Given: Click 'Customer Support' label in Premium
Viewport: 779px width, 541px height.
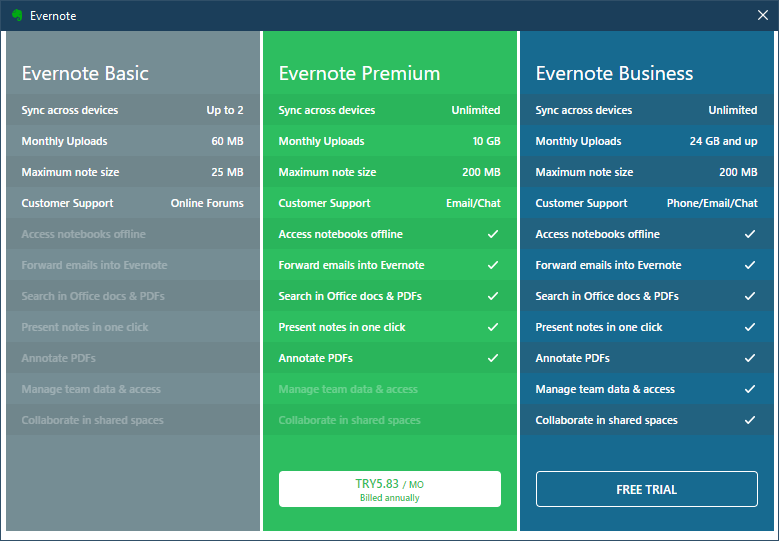Looking at the screenshot, I should [x=324, y=203].
